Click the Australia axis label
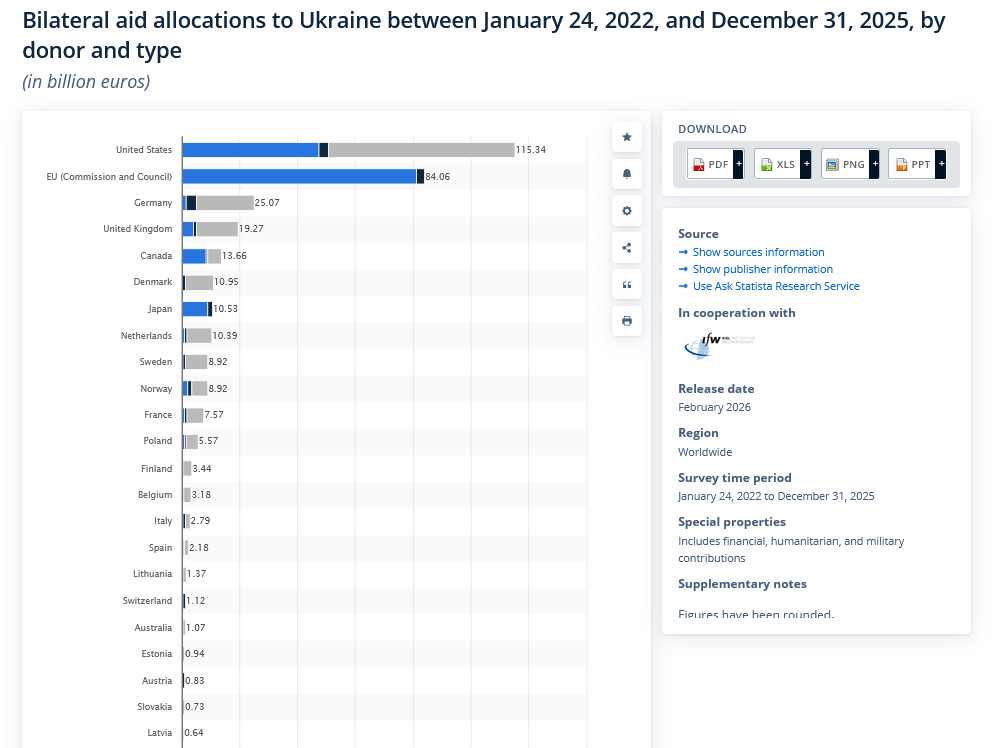This screenshot has width=992, height=748. (153, 628)
